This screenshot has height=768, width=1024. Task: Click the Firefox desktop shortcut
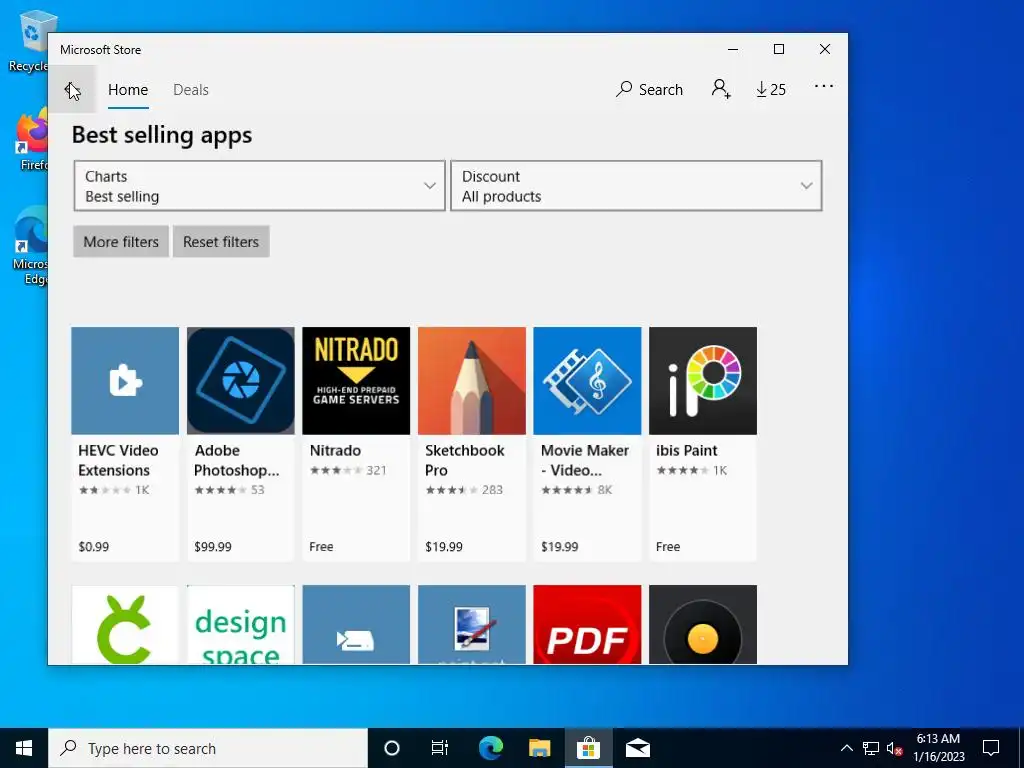click(x=31, y=140)
